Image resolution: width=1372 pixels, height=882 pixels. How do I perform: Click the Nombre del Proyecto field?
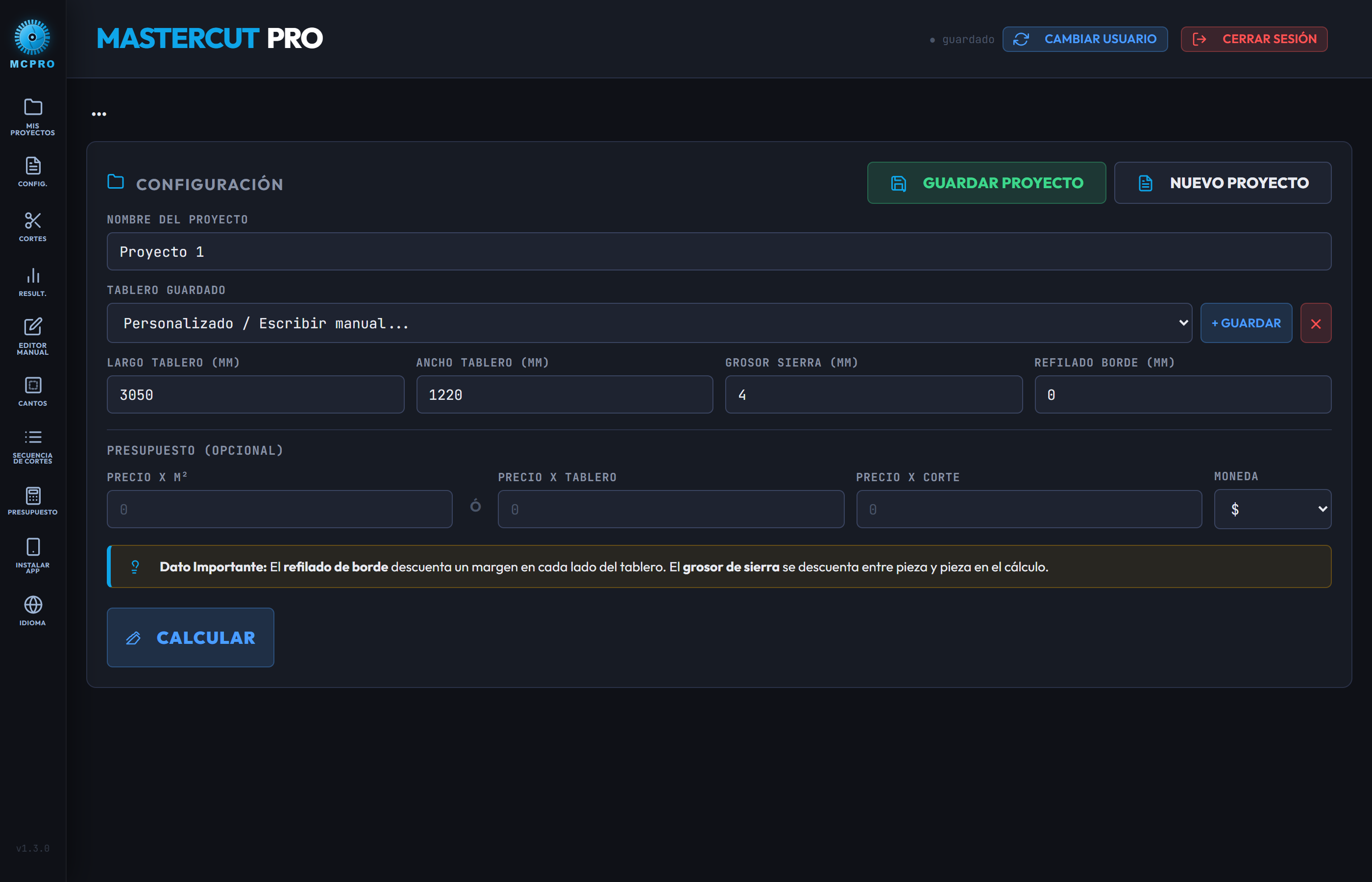click(719, 251)
